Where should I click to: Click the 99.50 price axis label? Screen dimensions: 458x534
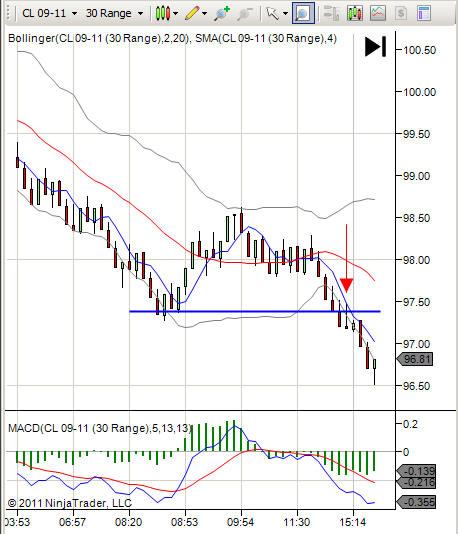[x=417, y=134]
